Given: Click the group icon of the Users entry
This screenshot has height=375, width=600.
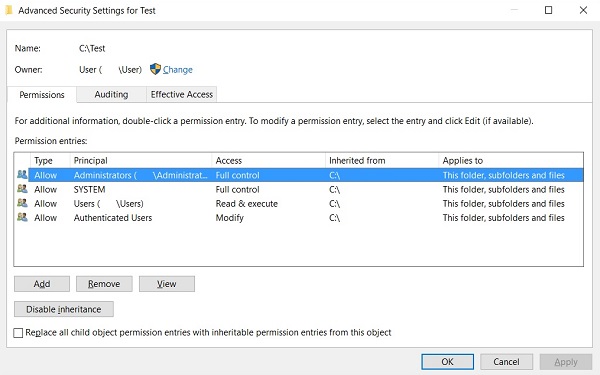Looking at the screenshot, I should [x=22, y=203].
